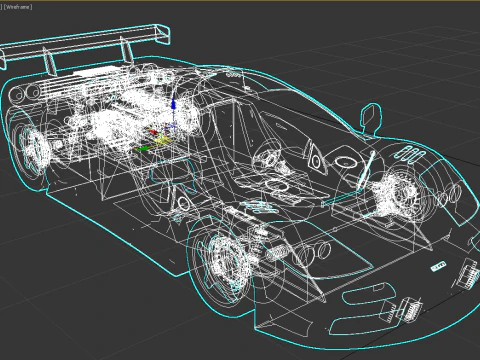Select the green Y-axis gizmo arrow
Image resolution: width=480 pixels, height=360 pixels.
click(143, 148)
